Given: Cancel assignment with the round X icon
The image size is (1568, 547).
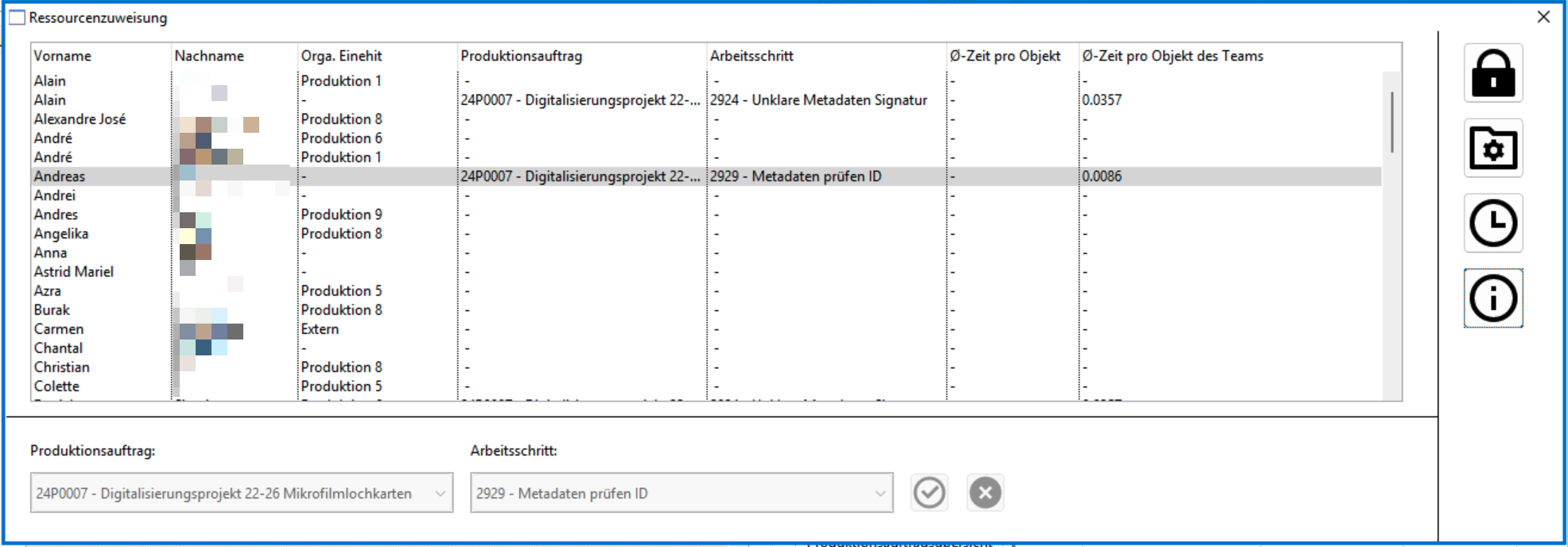Looking at the screenshot, I should click(985, 493).
